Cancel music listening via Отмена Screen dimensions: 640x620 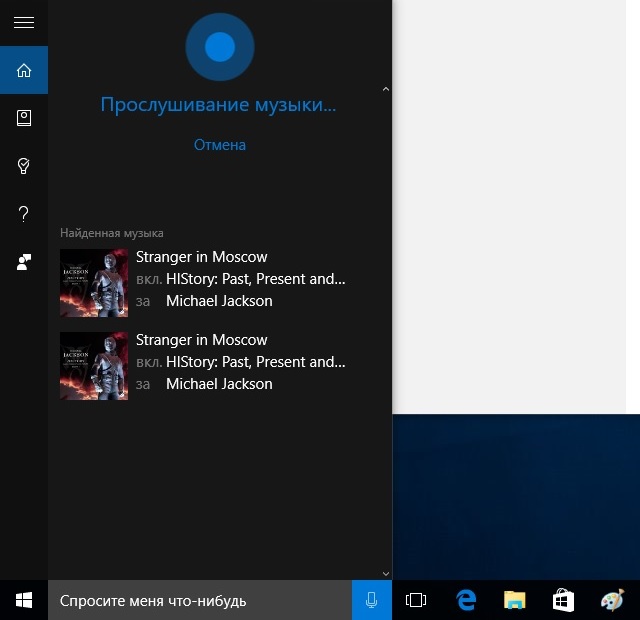tap(220, 145)
